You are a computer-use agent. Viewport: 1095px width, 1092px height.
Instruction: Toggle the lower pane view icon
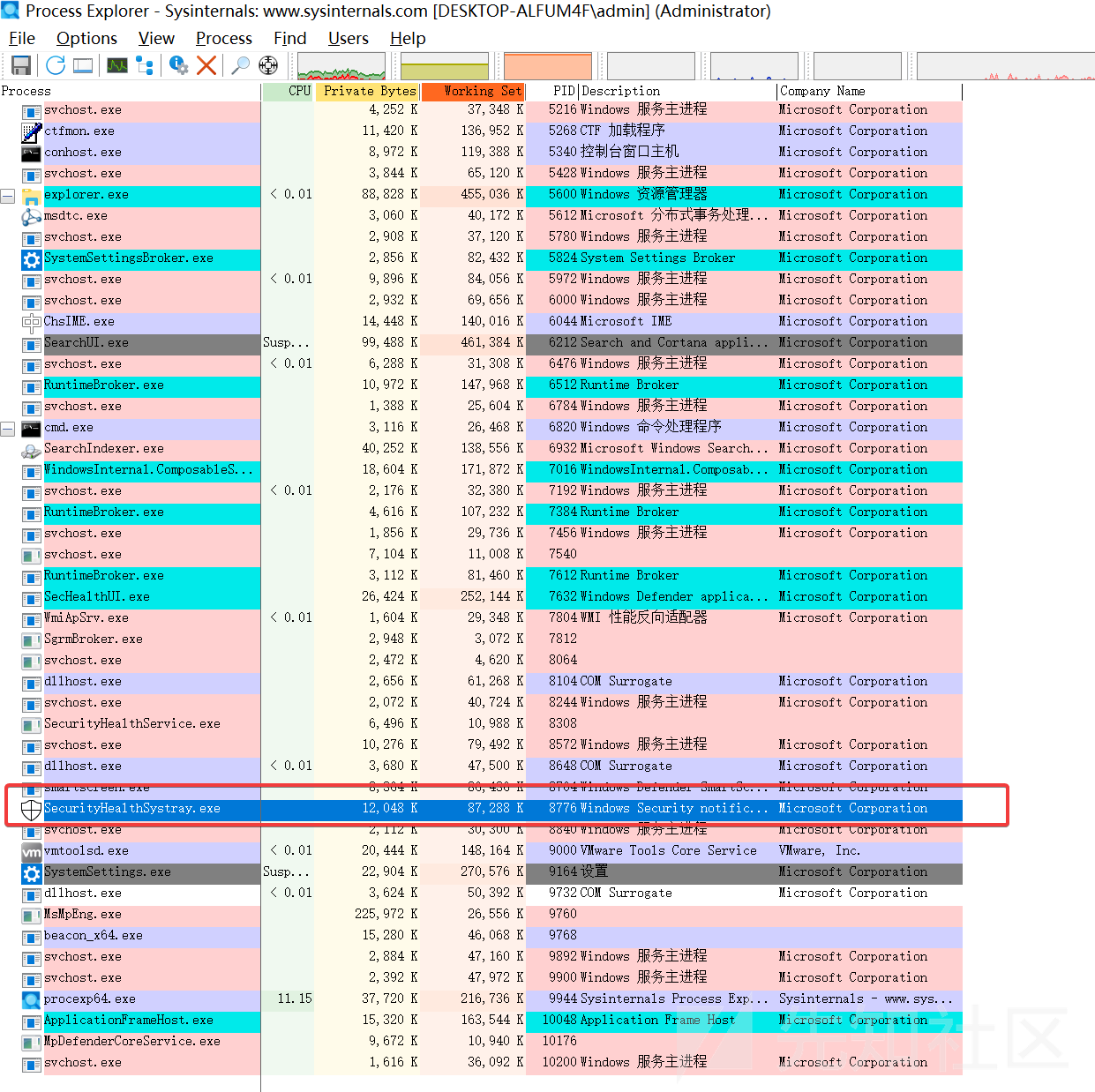[83, 65]
